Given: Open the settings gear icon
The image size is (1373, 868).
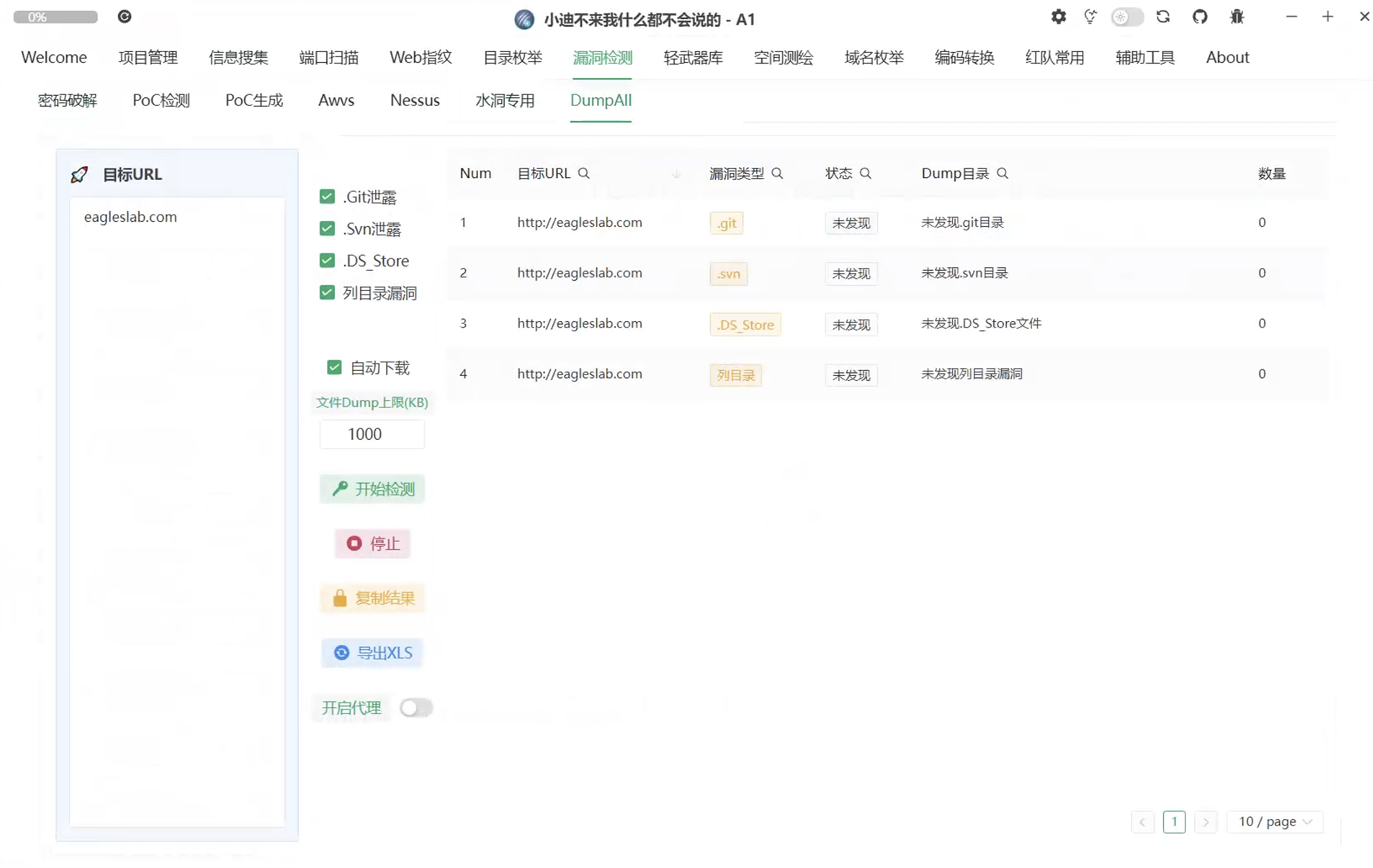Looking at the screenshot, I should click(x=1058, y=17).
